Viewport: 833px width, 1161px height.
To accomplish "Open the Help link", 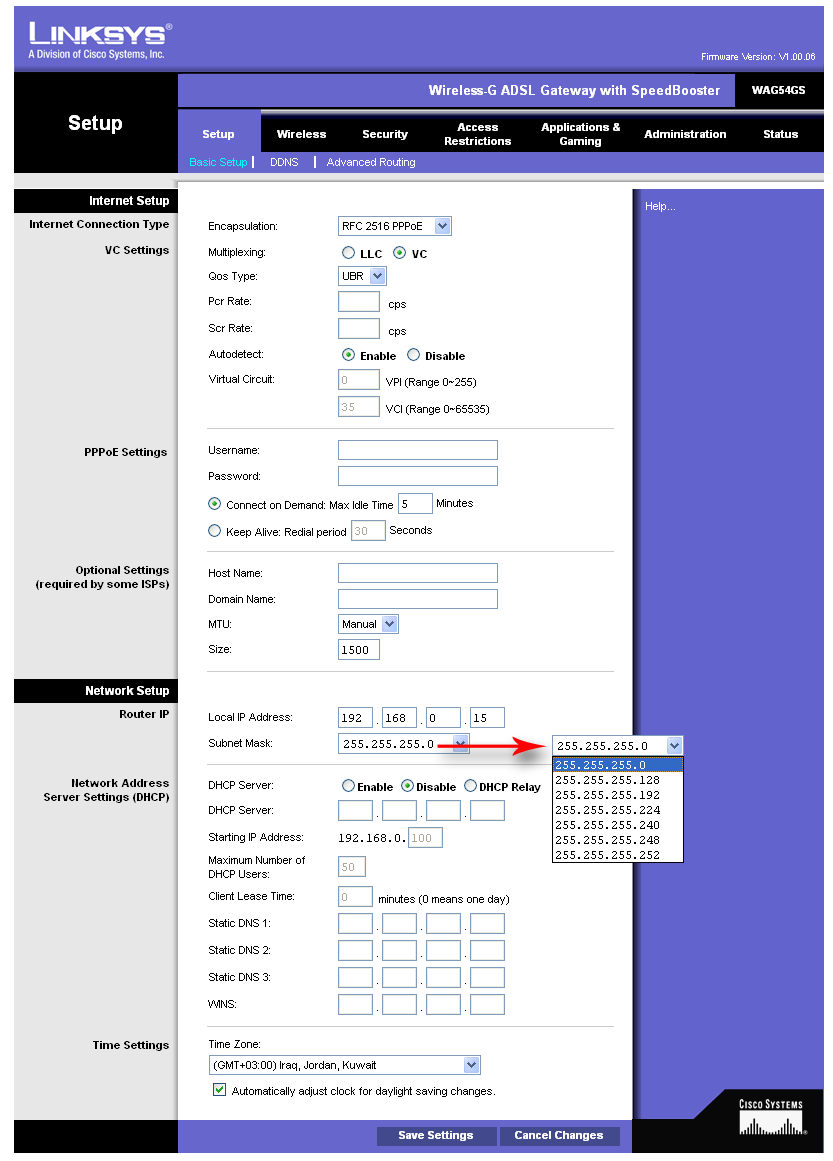I will coord(660,206).
